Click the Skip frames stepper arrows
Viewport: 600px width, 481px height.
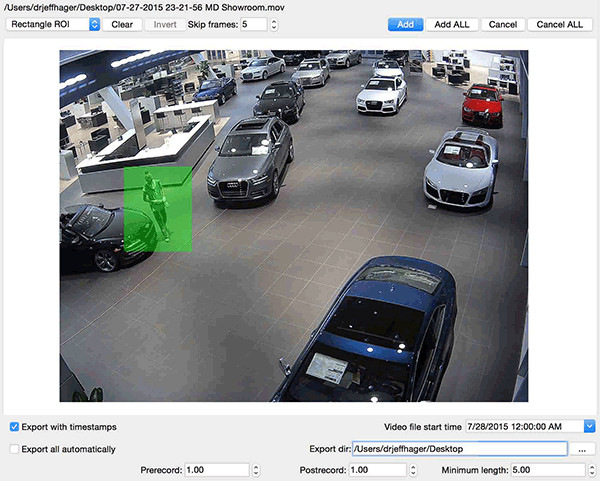(x=274, y=24)
